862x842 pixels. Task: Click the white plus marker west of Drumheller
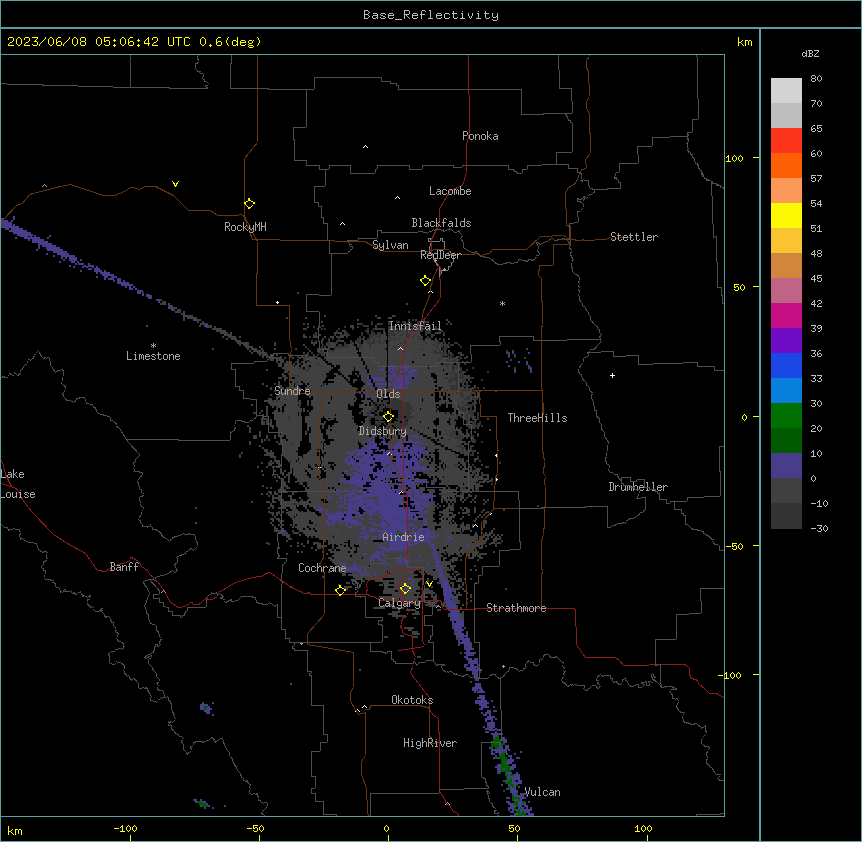[612, 375]
